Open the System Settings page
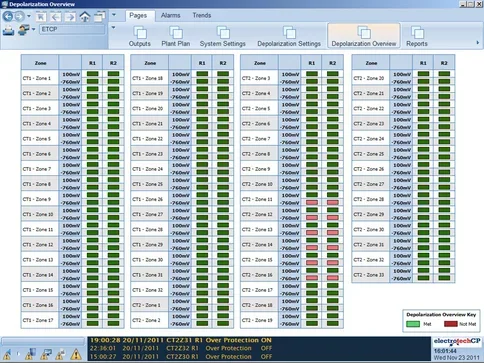Viewport: 484px width, 363px height. coord(223,36)
